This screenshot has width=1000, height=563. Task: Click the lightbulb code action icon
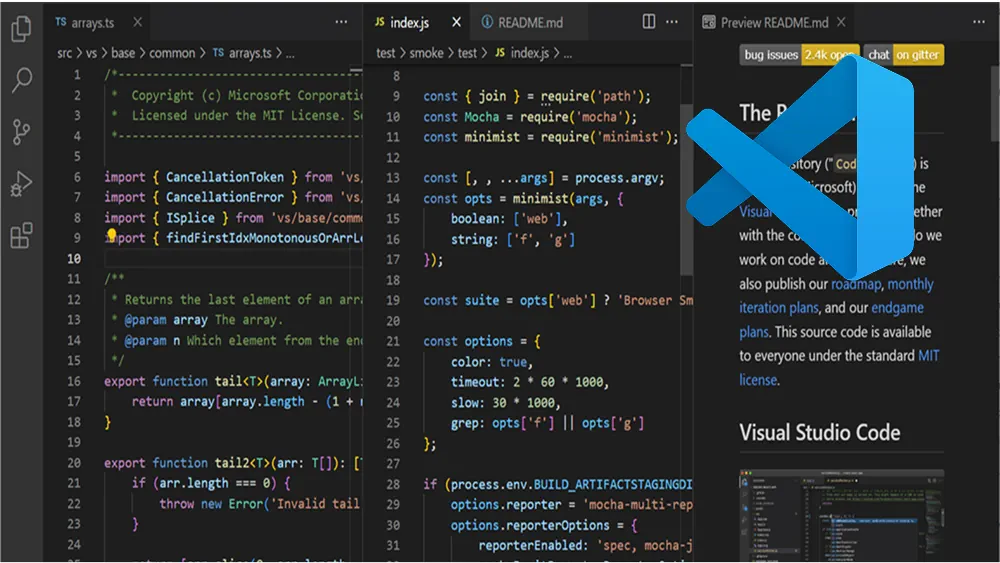pos(112,238)
